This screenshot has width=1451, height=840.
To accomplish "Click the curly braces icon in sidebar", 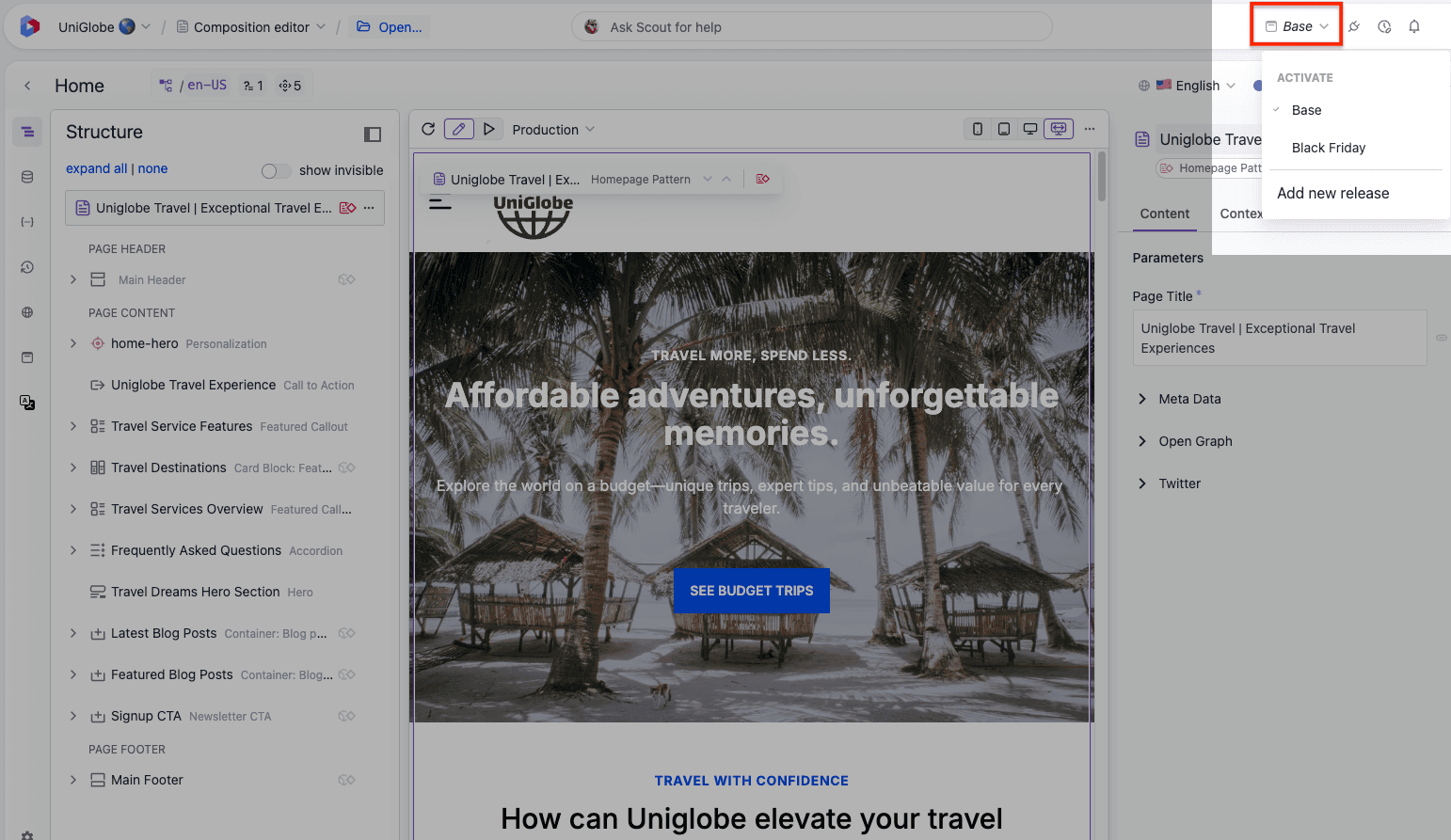I will point(27,222).
